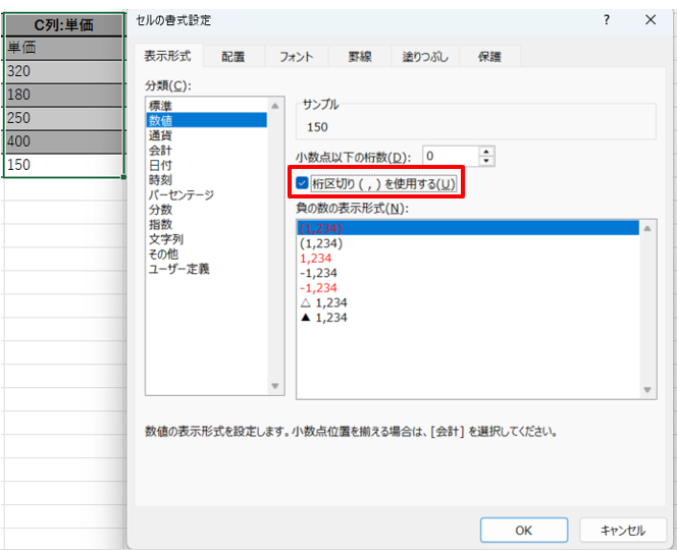Viewport: 677px width, 551px height.
Task: Click cell containing 320 in 単価 column
Action: click(x=64, y=72)
